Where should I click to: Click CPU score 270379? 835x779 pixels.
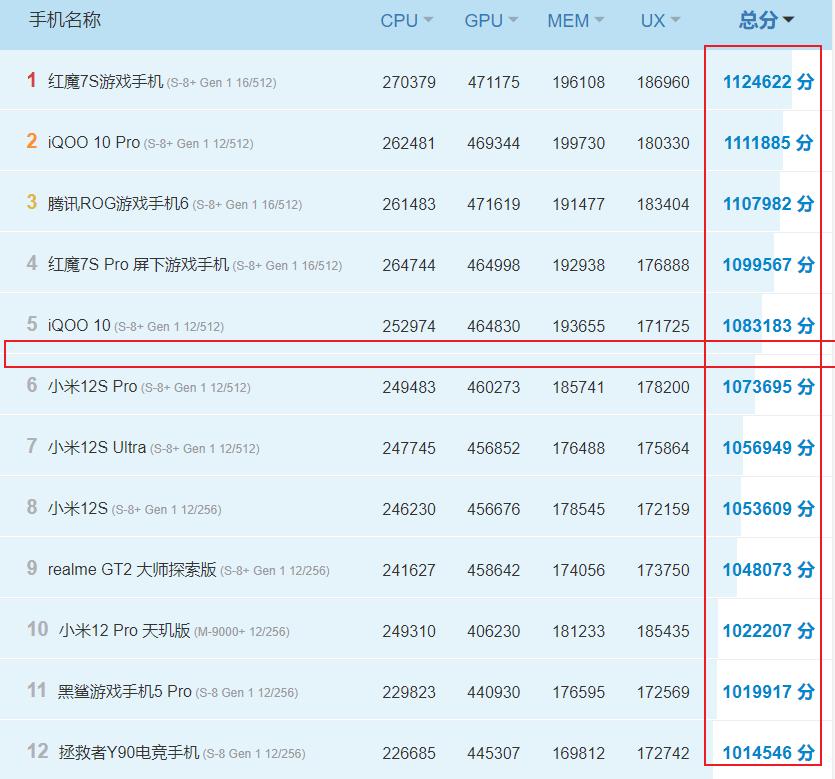click(x=409, y=83)
